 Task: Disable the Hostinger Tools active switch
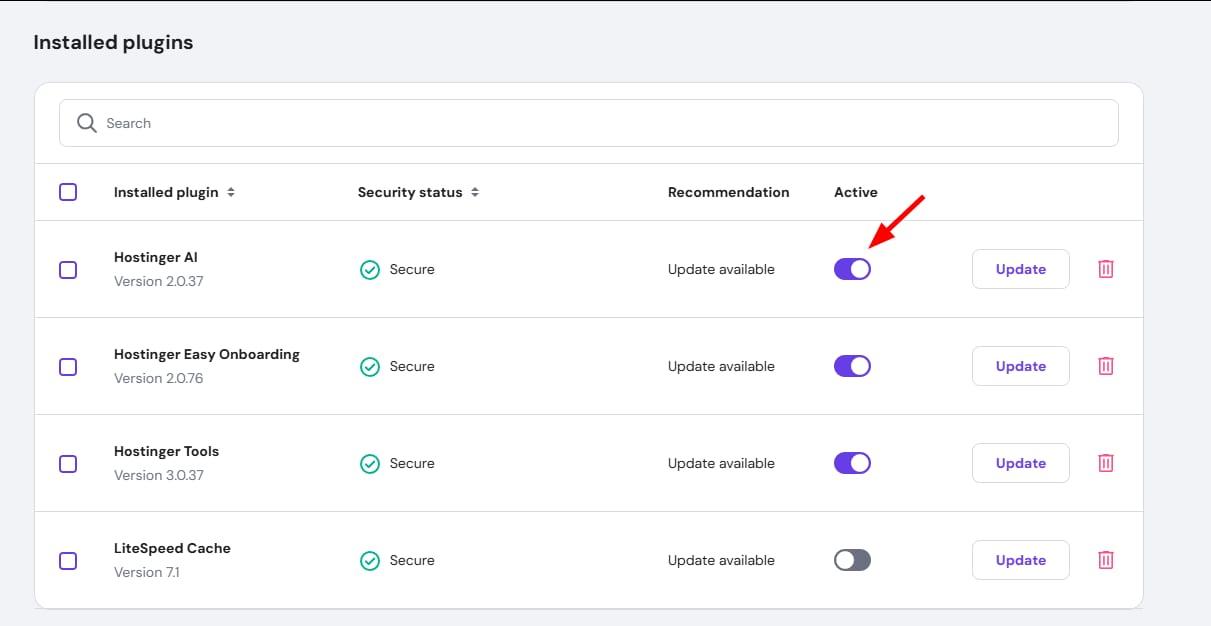click(x=852, y=463)
